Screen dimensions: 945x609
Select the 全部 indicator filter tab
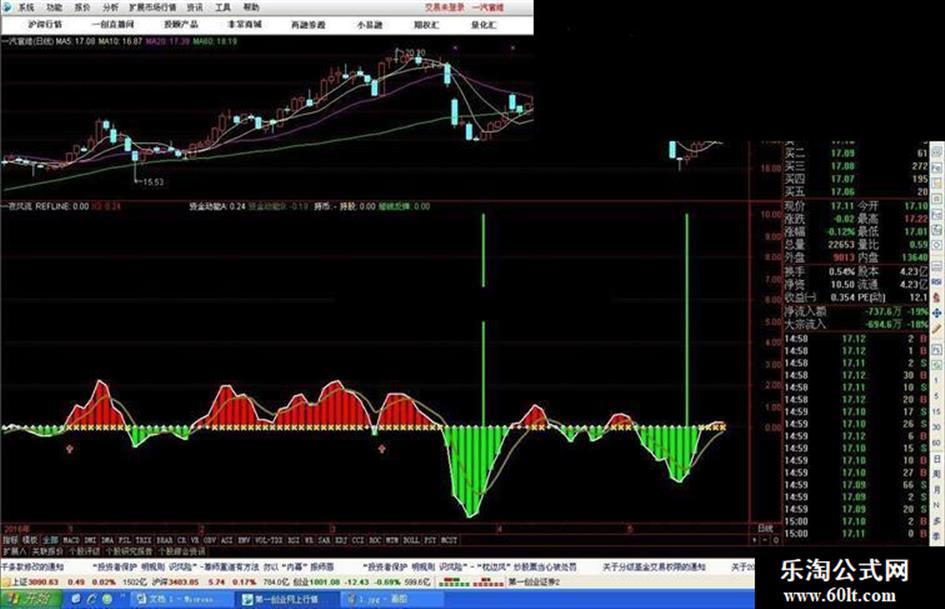[x=49, y=540]
